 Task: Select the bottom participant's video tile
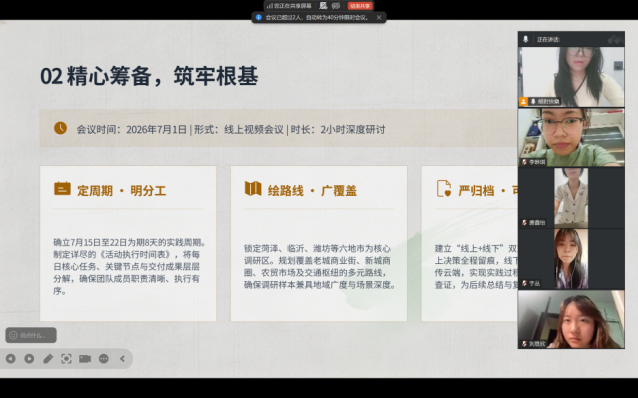coord(571,319)
